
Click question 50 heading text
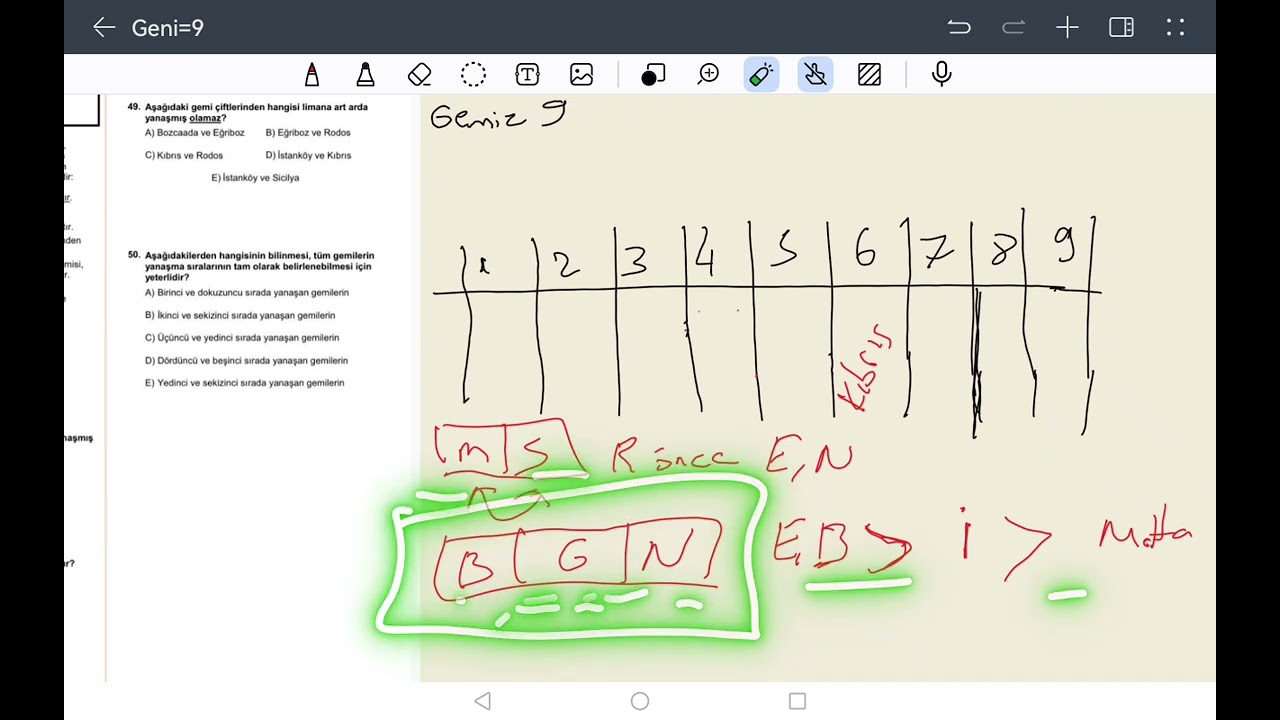point(251,266)
